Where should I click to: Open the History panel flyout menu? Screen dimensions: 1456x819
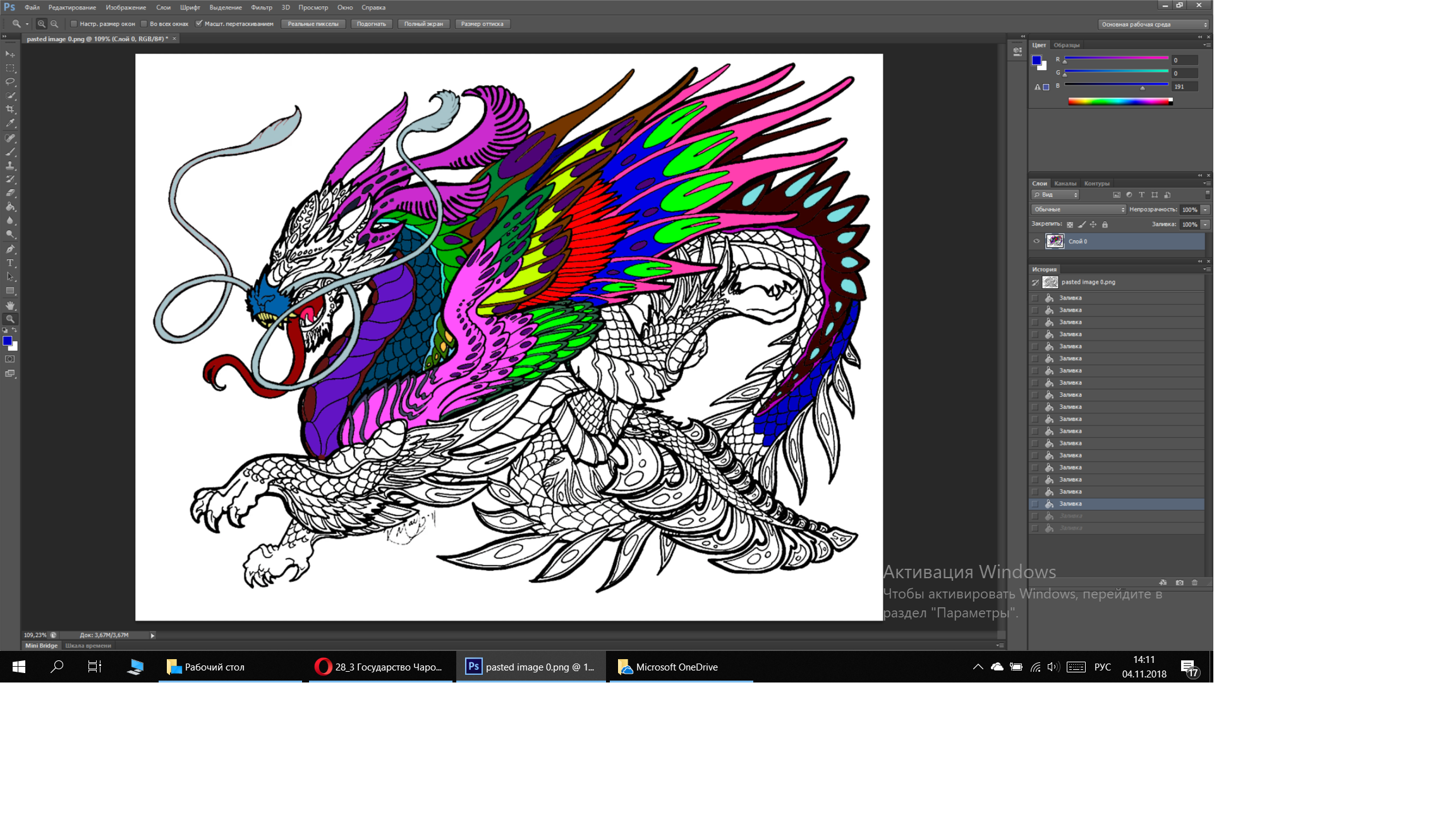(1206, 270)
